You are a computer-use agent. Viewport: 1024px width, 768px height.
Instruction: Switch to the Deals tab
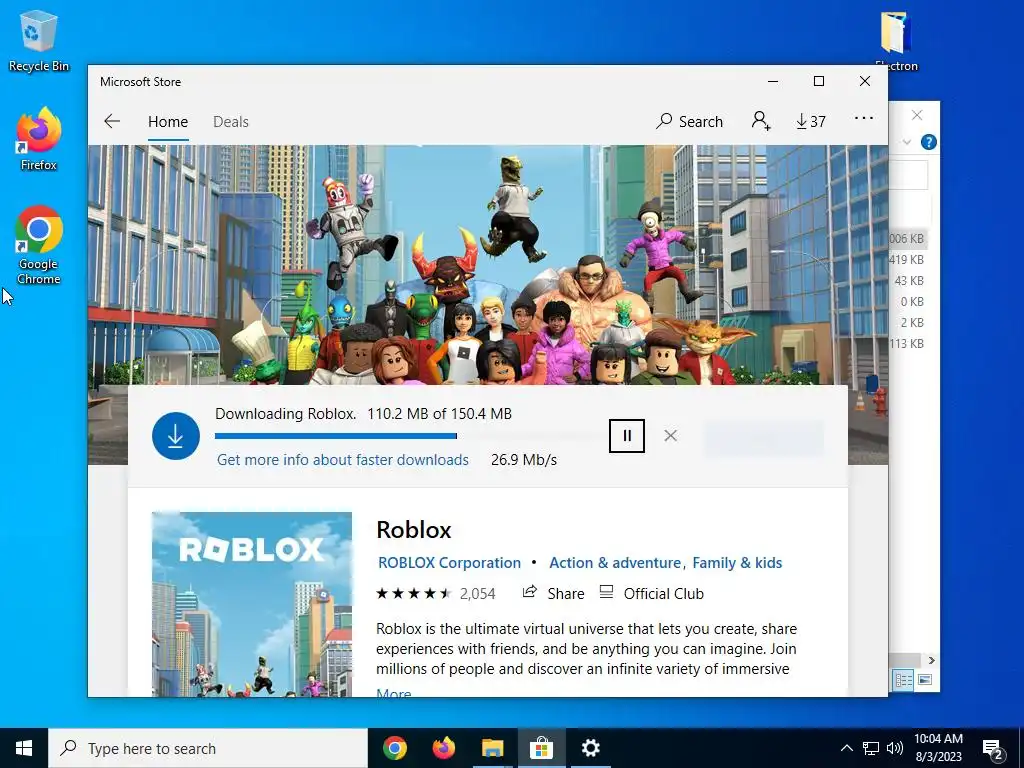pyautogui.click(x=231, y=121)
